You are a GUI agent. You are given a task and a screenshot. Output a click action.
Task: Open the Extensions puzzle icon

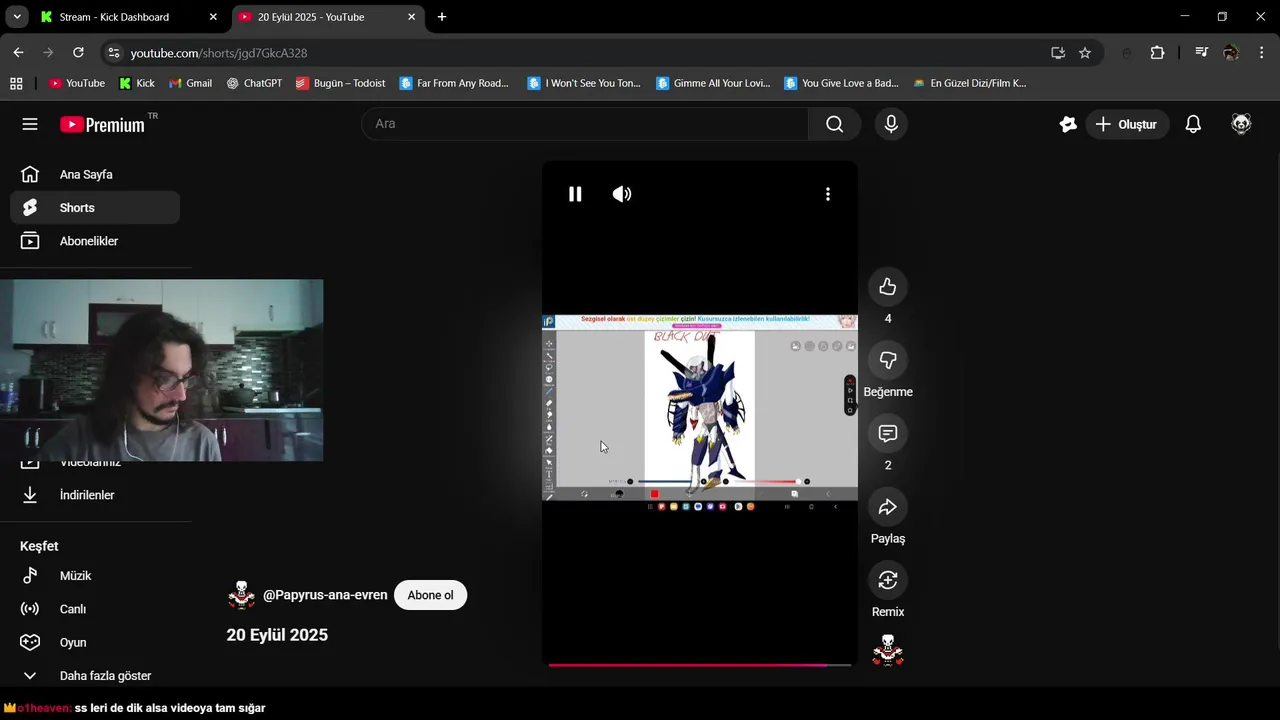1157,53
